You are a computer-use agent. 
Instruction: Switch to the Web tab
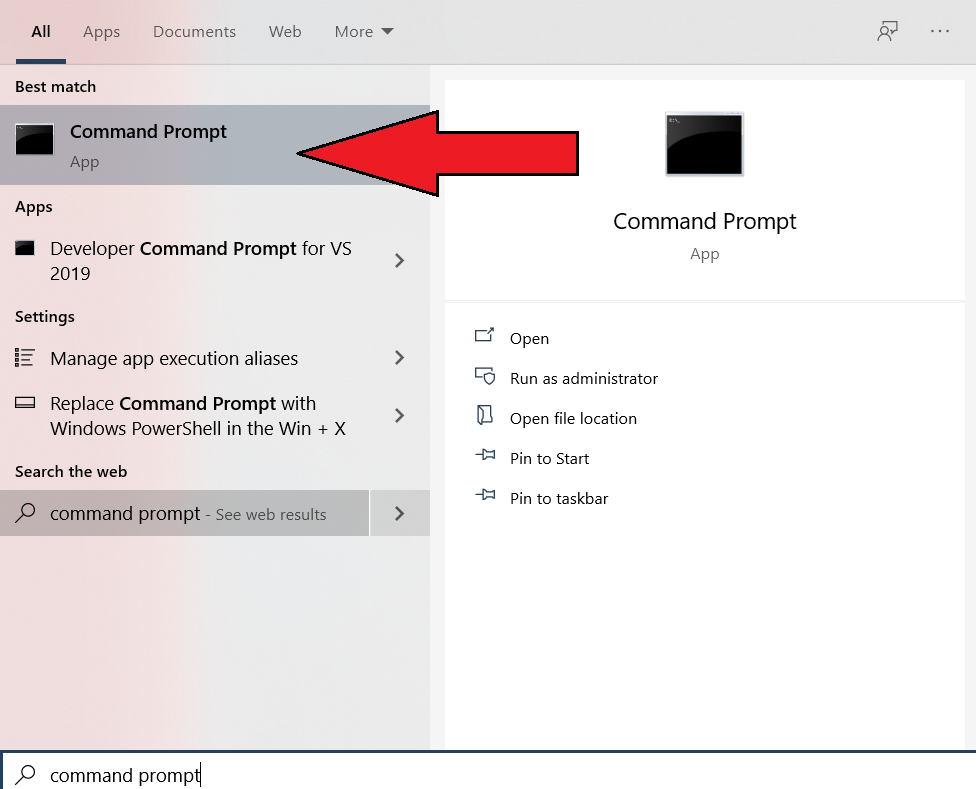point(285,32)
